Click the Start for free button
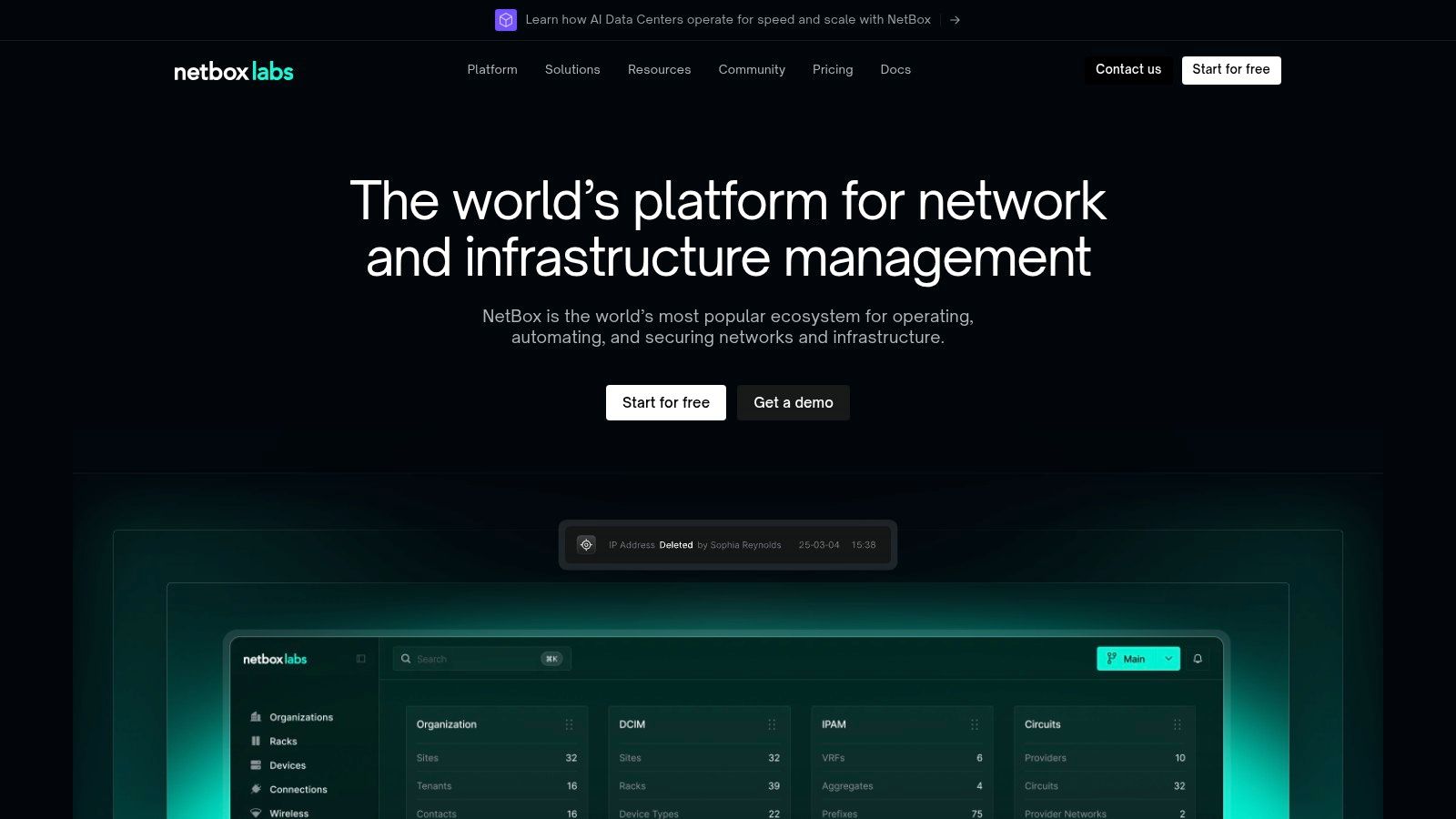The width and height of the screenshot is (1456, 819). (x=665, y=402)
